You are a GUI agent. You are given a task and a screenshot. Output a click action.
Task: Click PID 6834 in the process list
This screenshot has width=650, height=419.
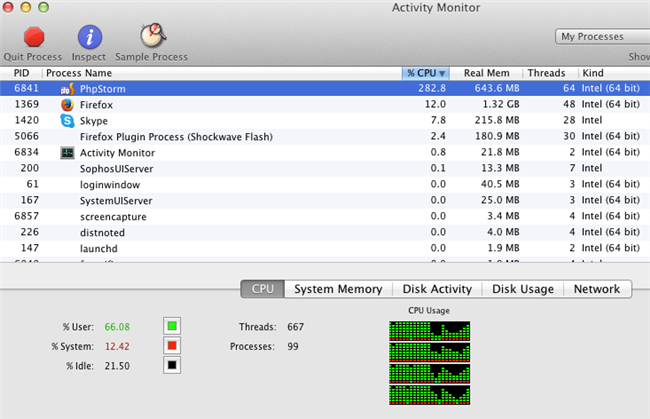point(27,152)
